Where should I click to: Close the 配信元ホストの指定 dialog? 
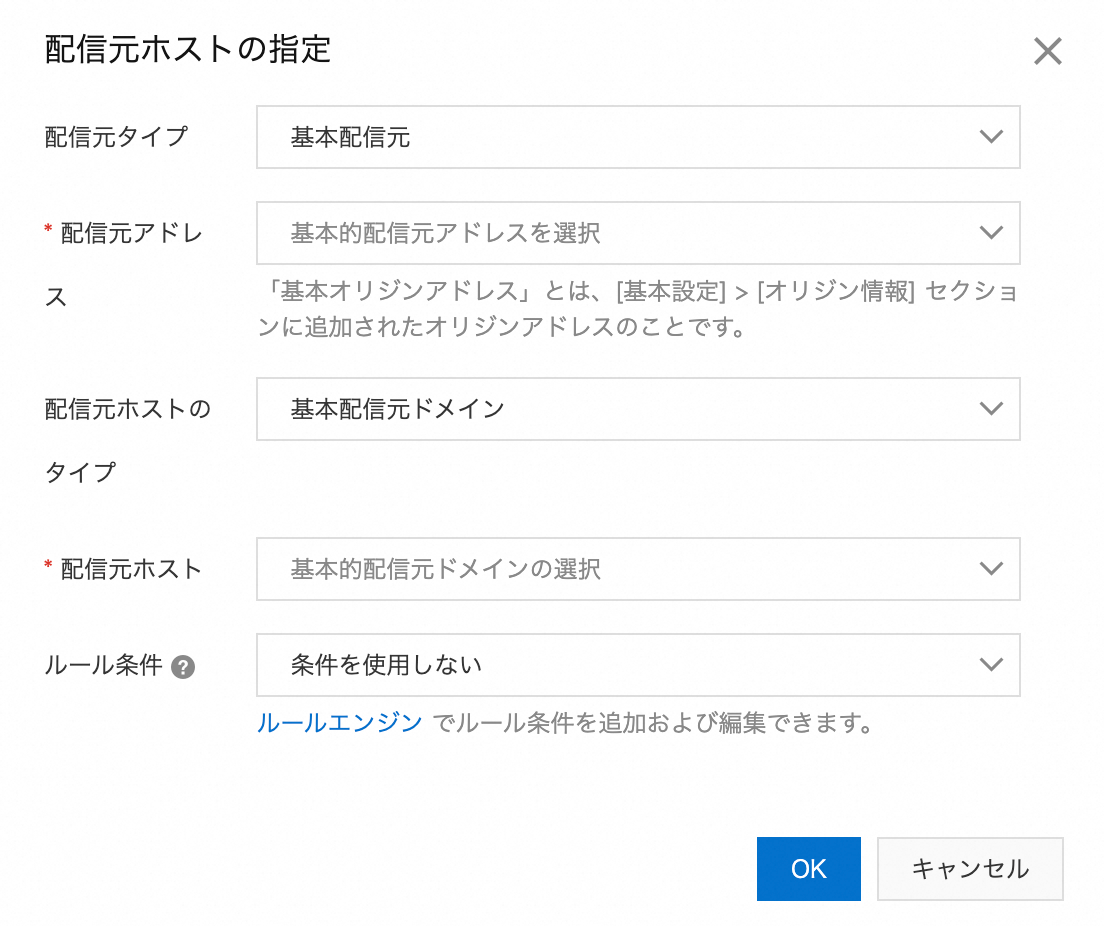1047,52
